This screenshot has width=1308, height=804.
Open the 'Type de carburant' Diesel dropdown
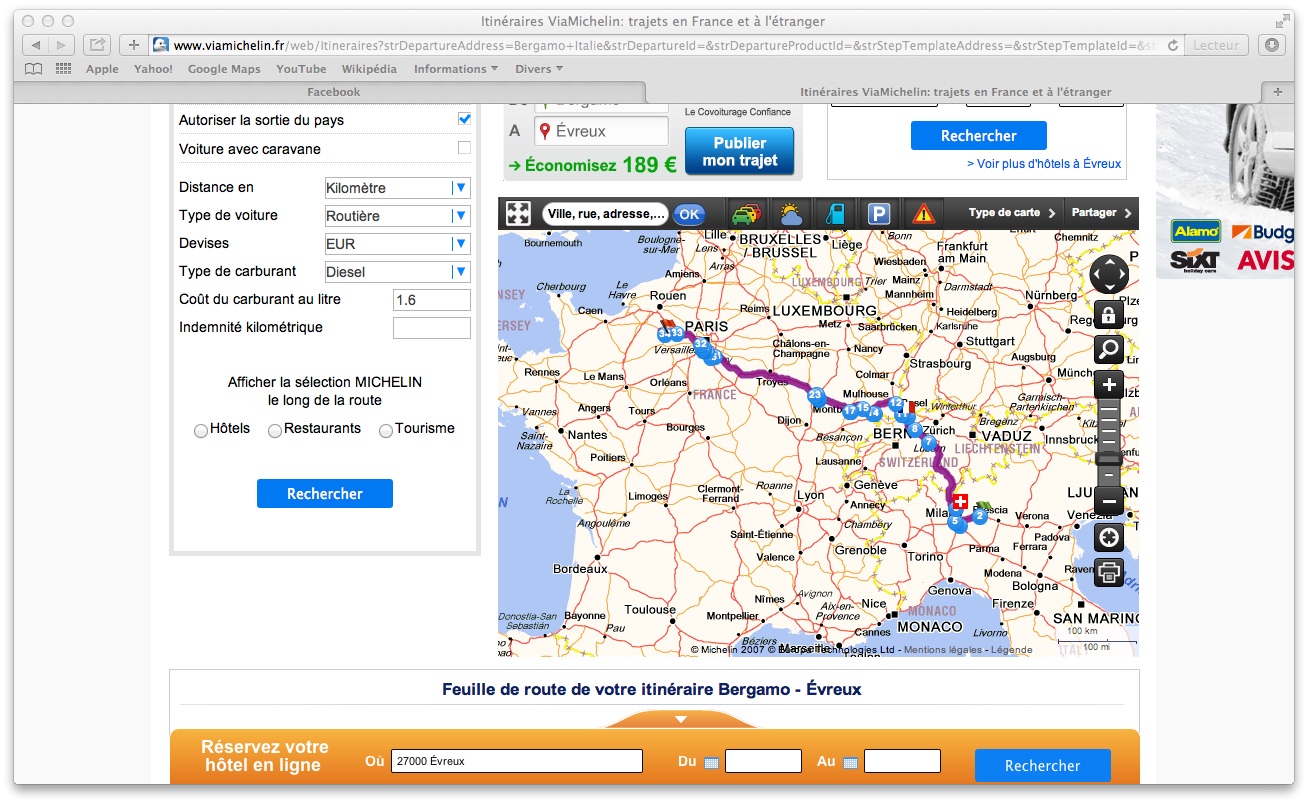pos(397,272)
